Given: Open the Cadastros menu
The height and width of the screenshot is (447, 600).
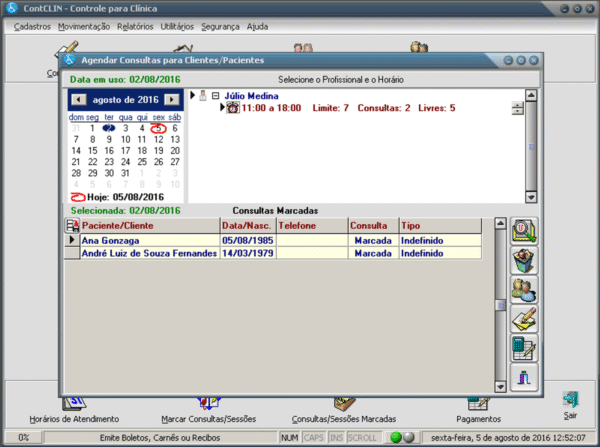Looking at the screenshot, I should click(33, 26).
